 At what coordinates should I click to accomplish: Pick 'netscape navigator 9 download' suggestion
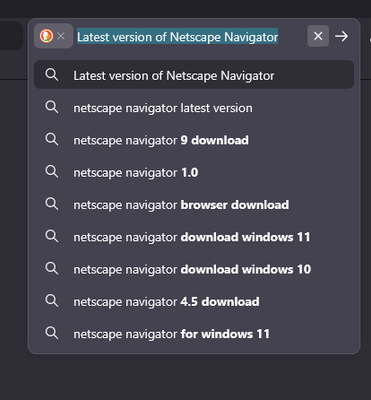(x=194, y=140)
